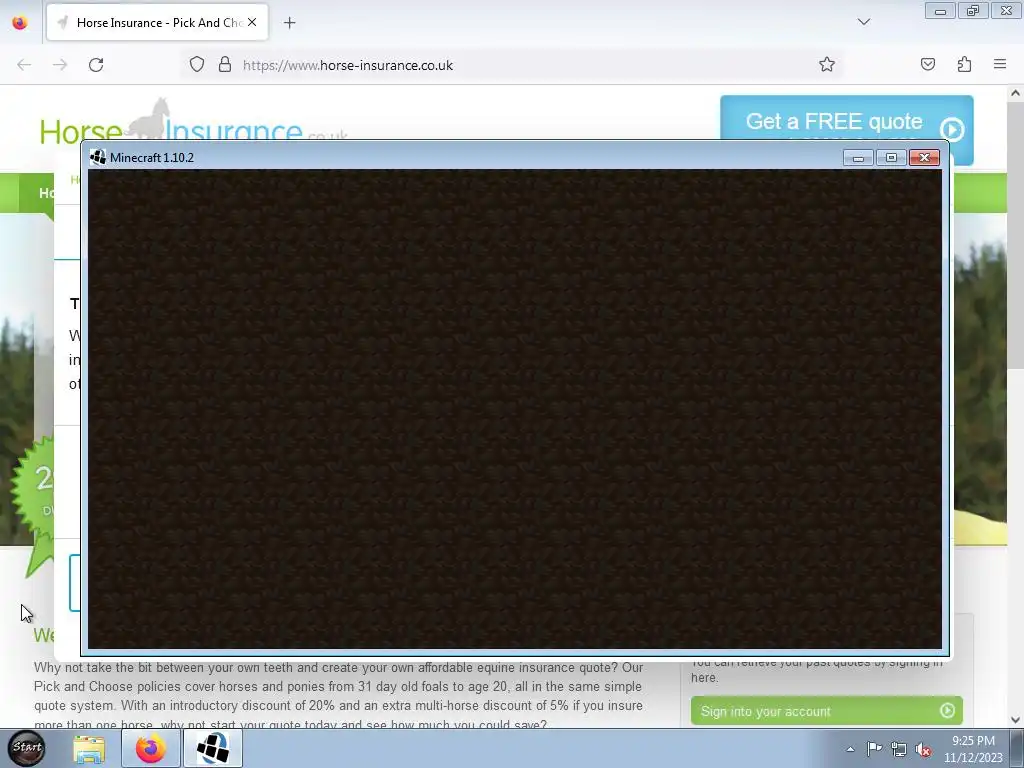This screenshot has height=768, width=1024.
Task: Open Action Center flag icon
Action: (x=874, y=749)
